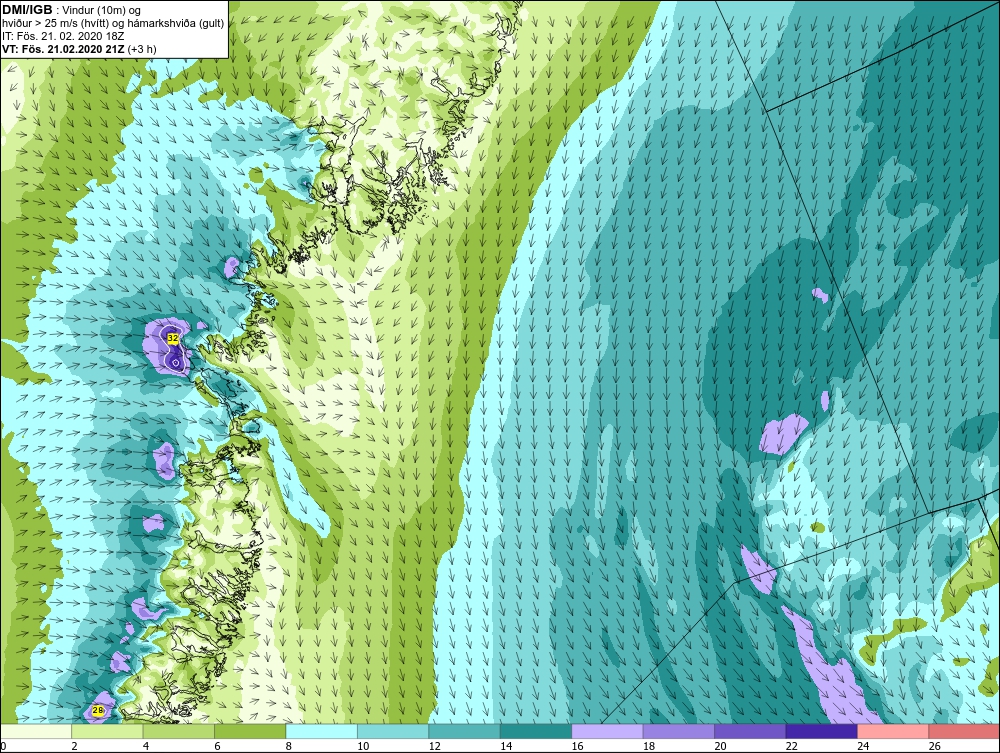Click the "16" scale number
Image resolution: width=1000 pixels, height=753 pixels.
pos(577,746)
